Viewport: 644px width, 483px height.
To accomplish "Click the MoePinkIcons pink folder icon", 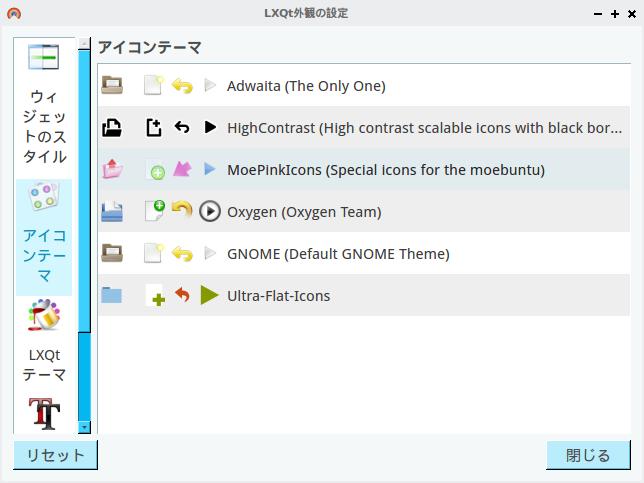I will click(x=113, y=169).
